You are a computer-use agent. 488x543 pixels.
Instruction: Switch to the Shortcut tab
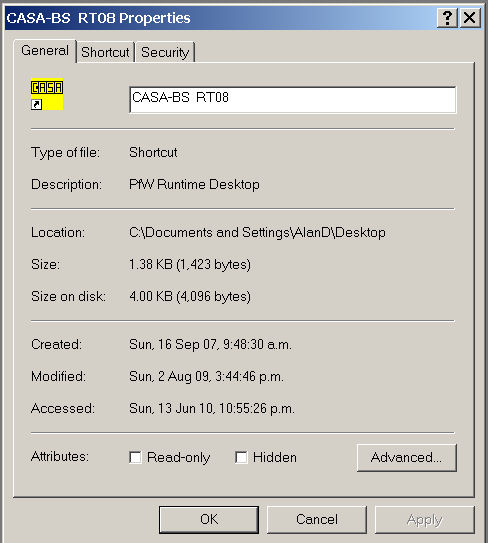pos(105,52)
